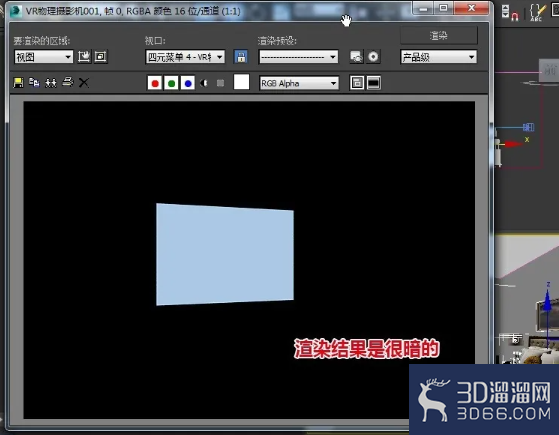Close the render frame window
Viewport: 559px width, 435px height.
click(471, 8)
